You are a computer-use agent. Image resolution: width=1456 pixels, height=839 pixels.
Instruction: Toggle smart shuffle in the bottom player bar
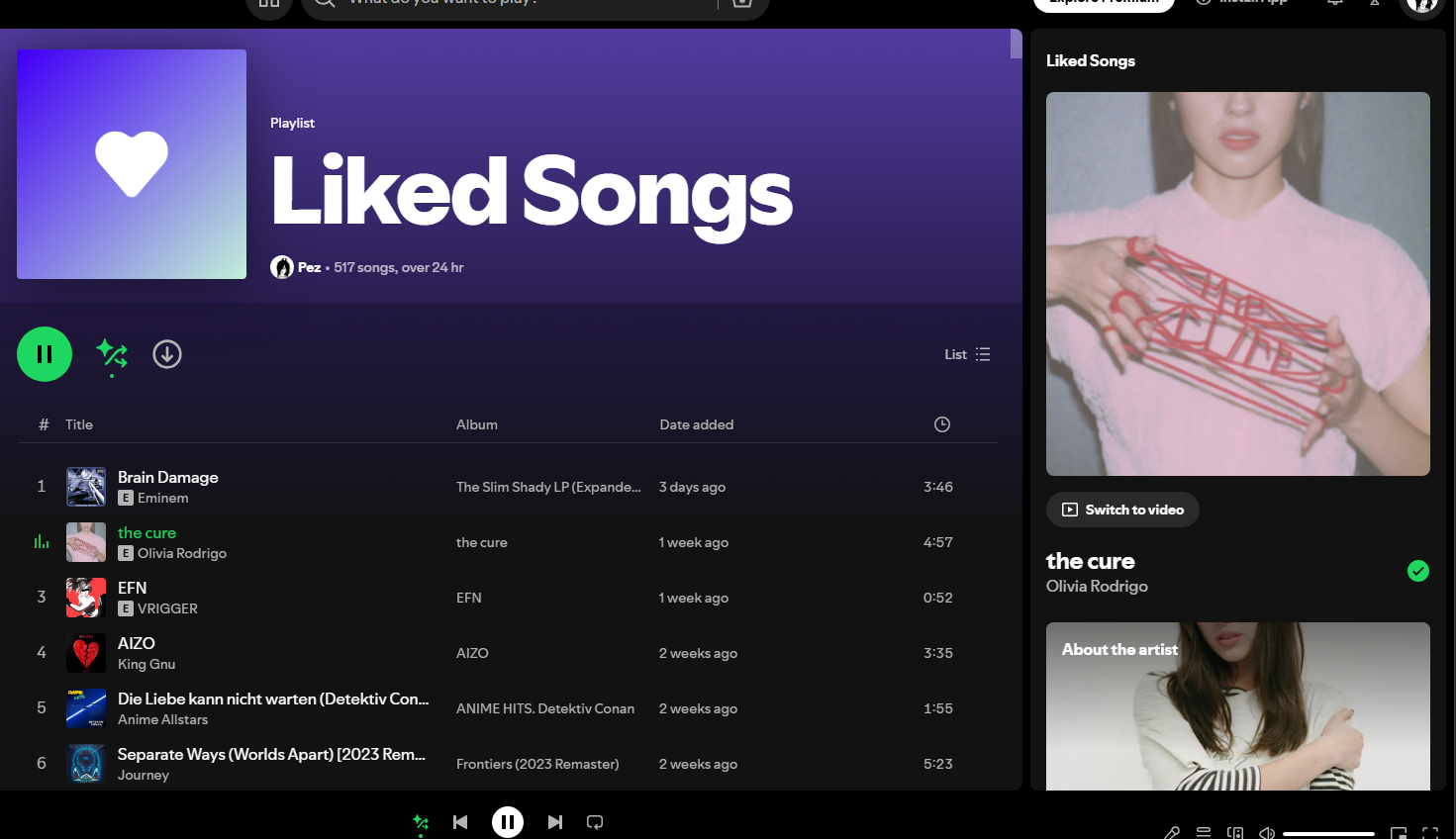click(421, 822)
